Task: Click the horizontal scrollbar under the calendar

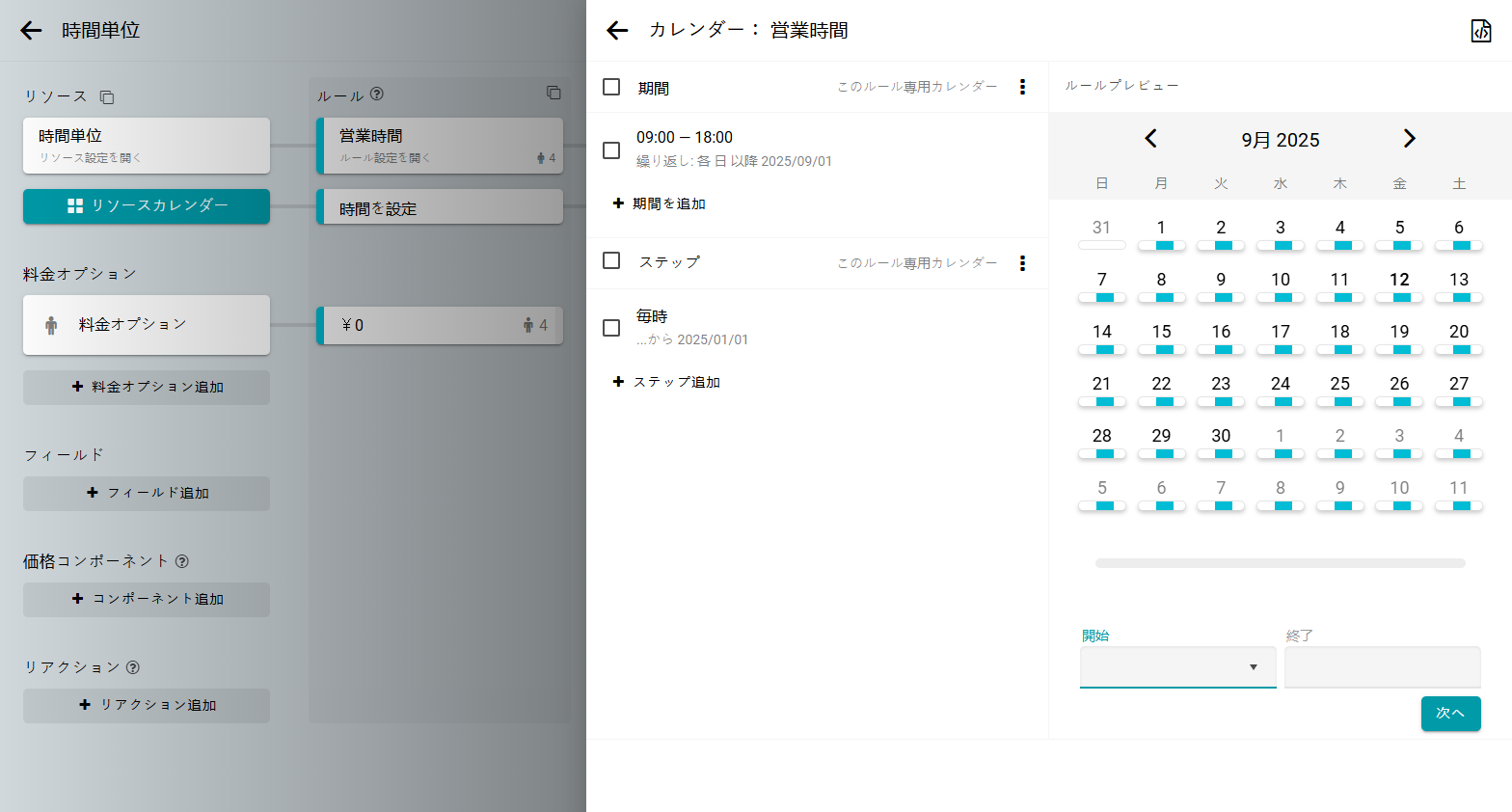Action: (1280, 563)
